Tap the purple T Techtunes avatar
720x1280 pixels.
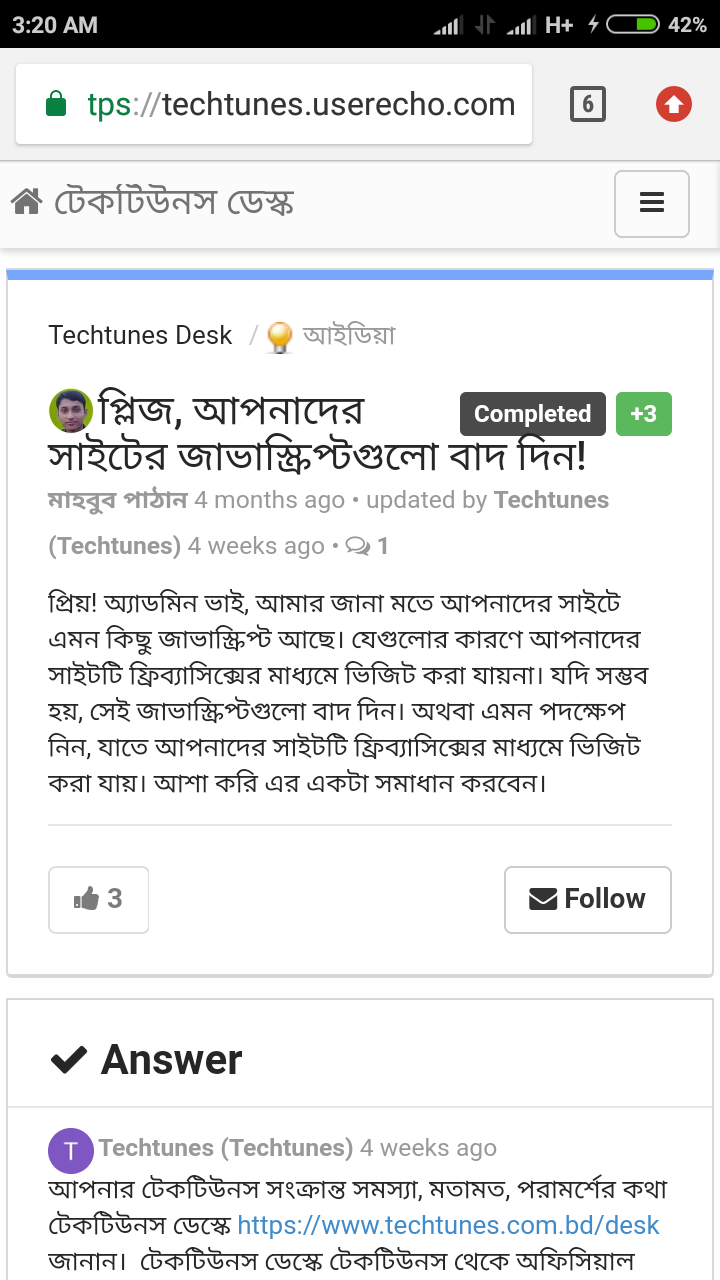click(70, 1151)
